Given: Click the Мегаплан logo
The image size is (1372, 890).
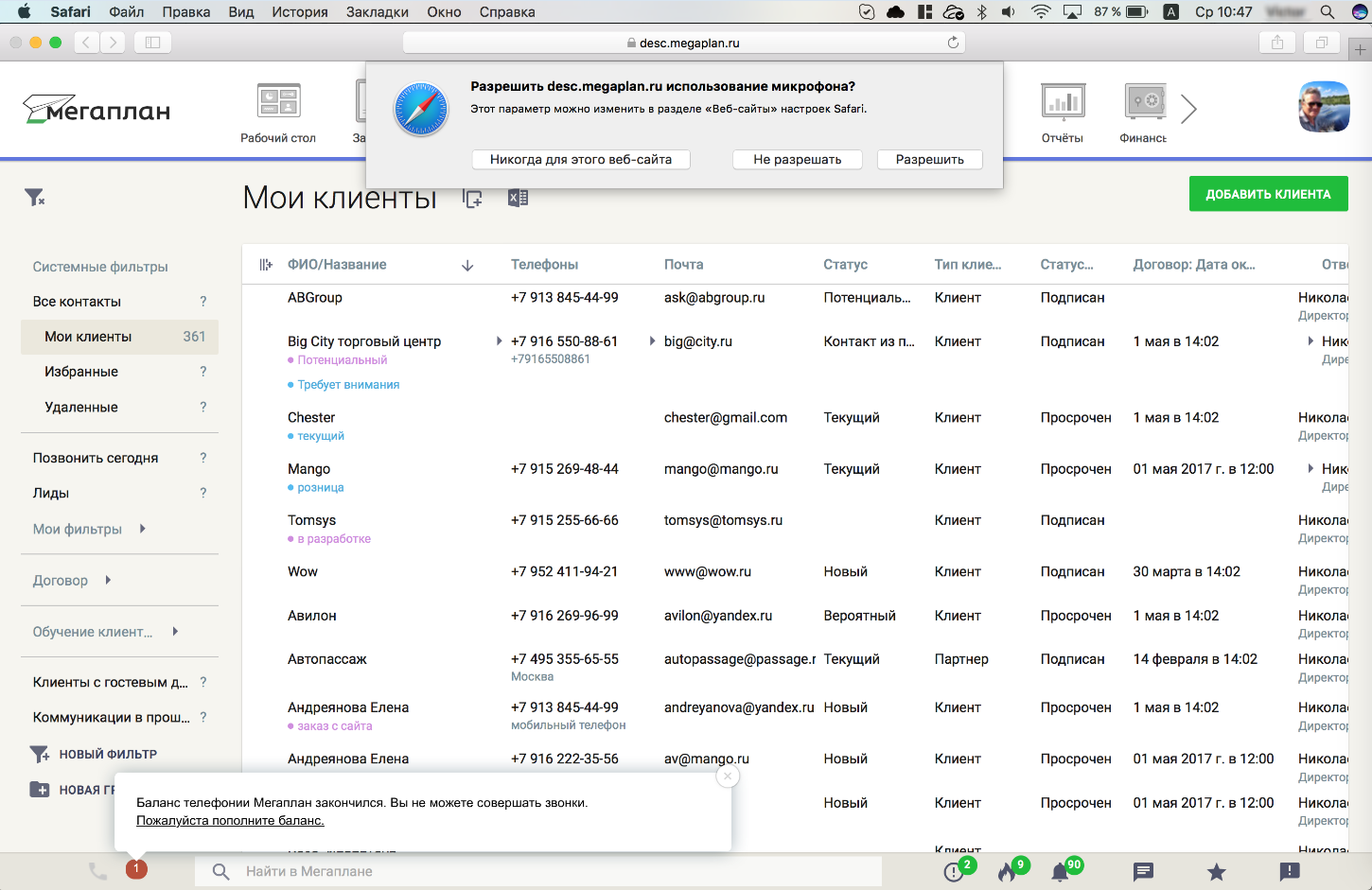Looking at the screenshot, I should (97, 110).
